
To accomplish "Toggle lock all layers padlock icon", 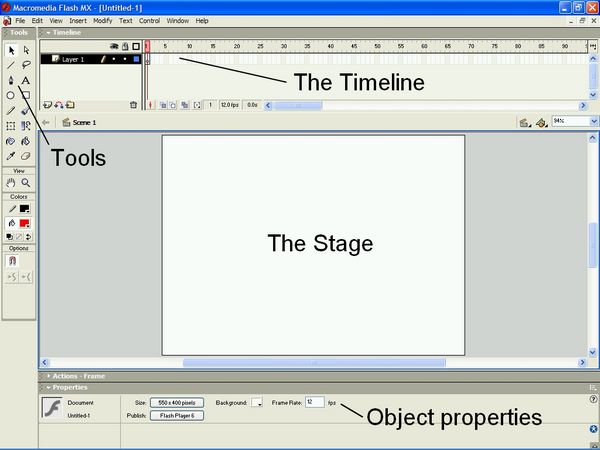I will tap(124, 46).
